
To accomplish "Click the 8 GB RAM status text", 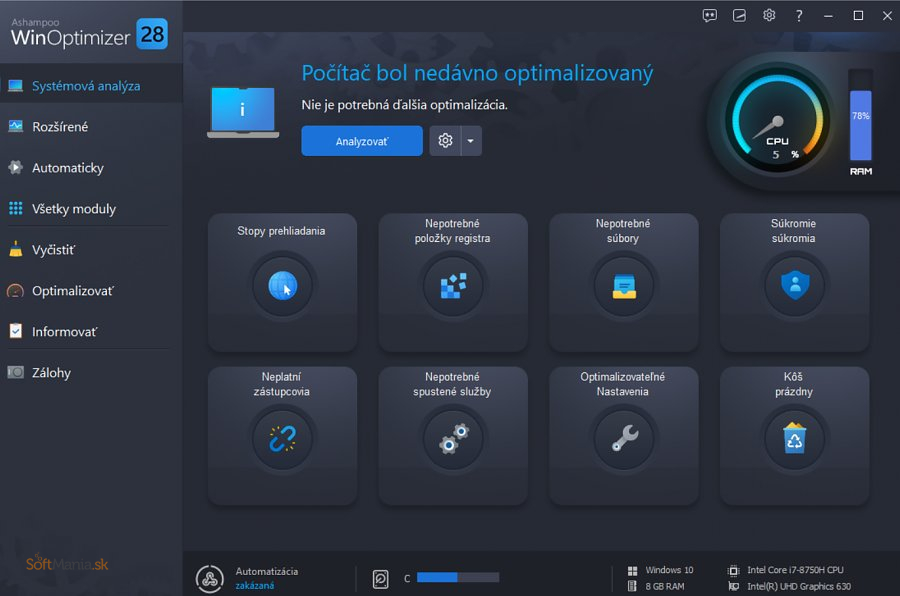I will pyautogui.click(x=665, y=586).
